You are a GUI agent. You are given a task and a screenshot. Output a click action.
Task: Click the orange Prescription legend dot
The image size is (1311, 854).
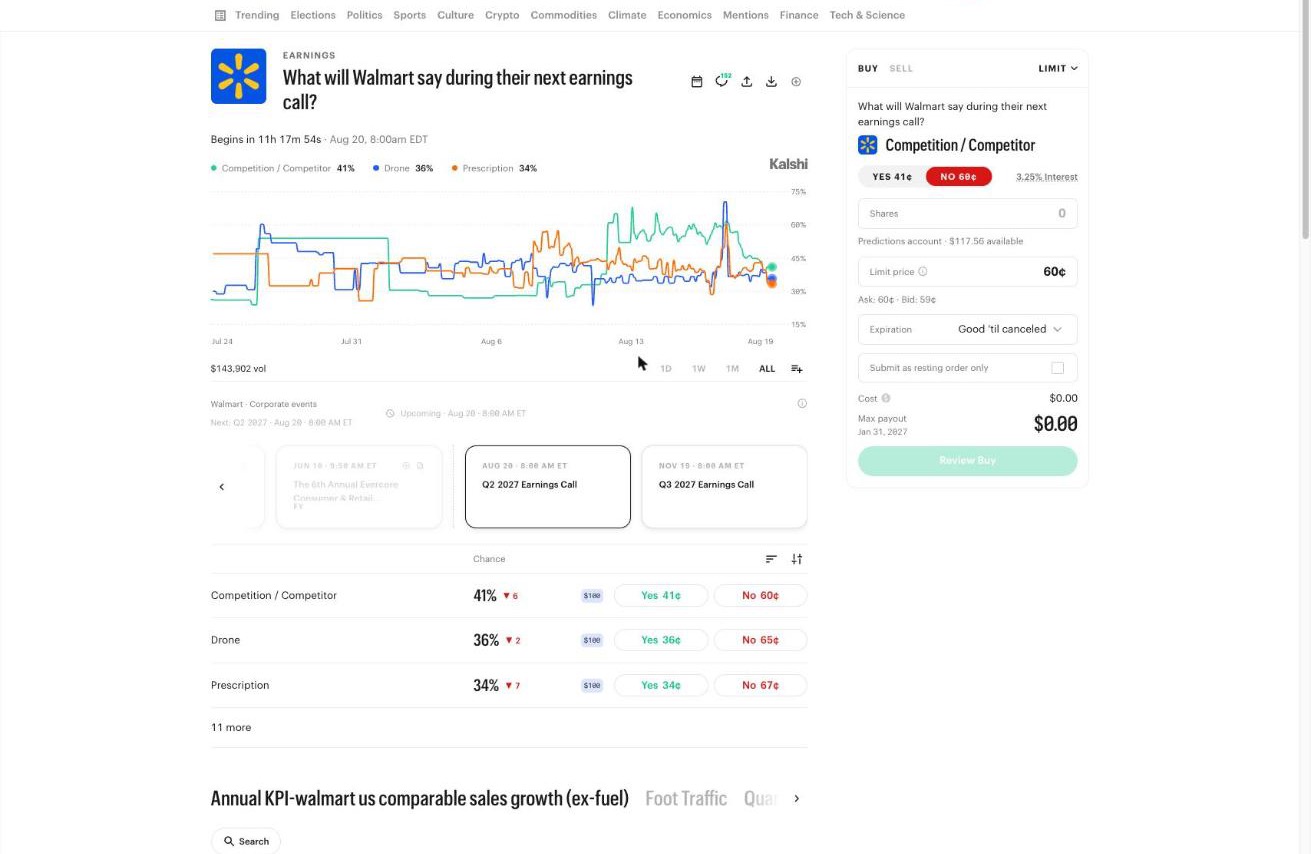point(454,169)
